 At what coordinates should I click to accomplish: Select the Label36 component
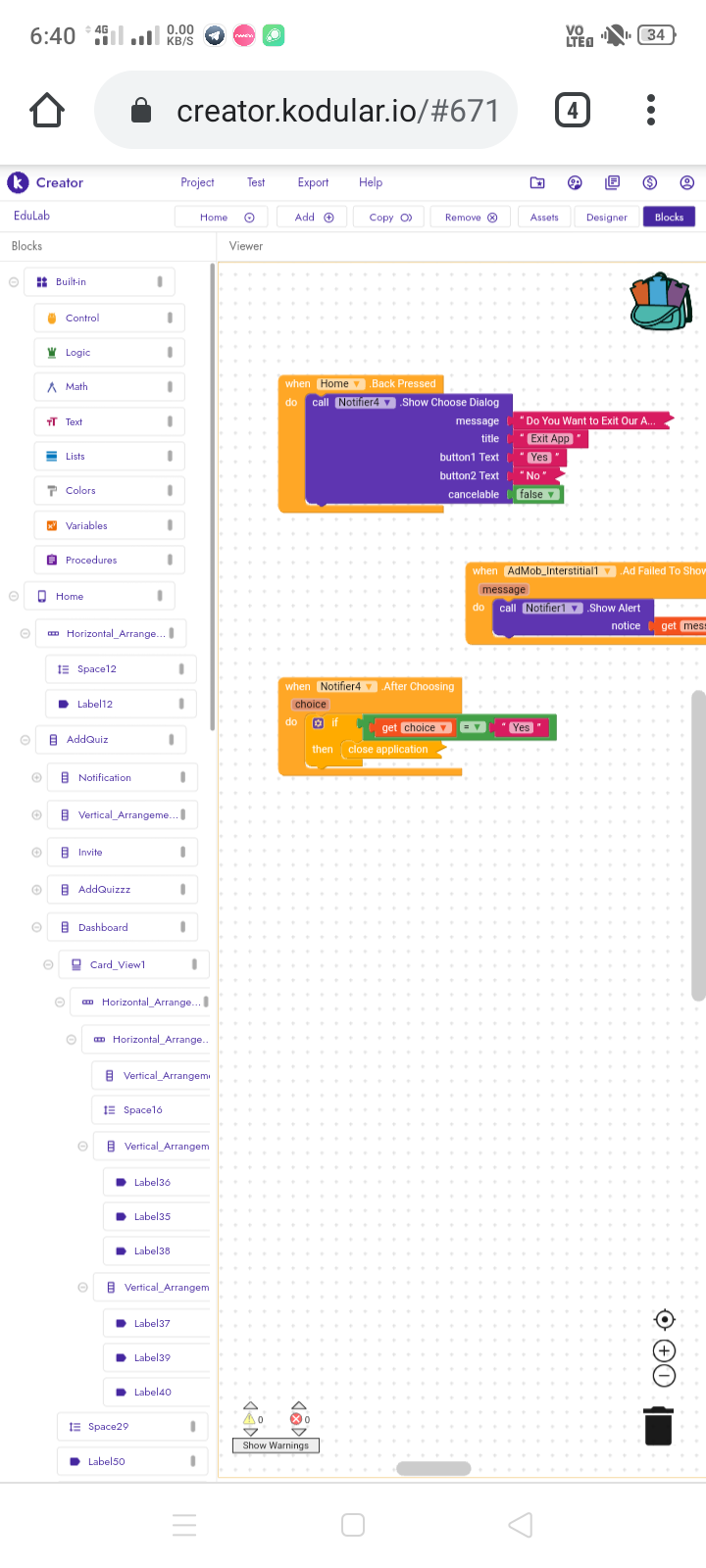[x=157, y=1183]
